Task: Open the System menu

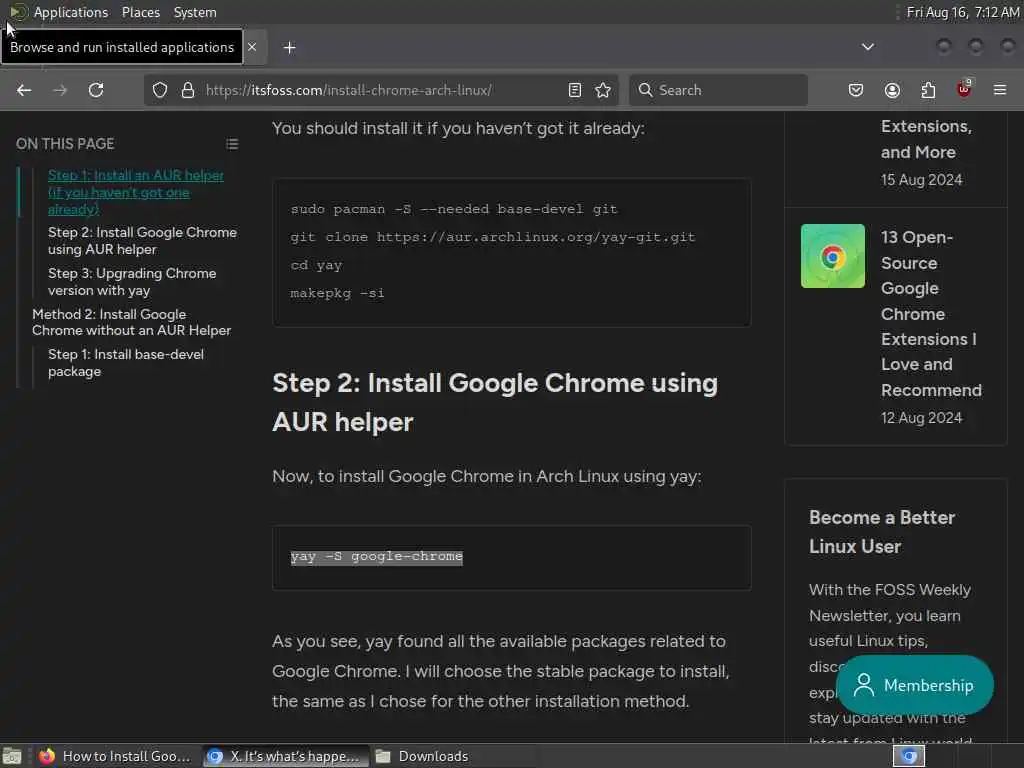Action: click(x=195, y=12)
